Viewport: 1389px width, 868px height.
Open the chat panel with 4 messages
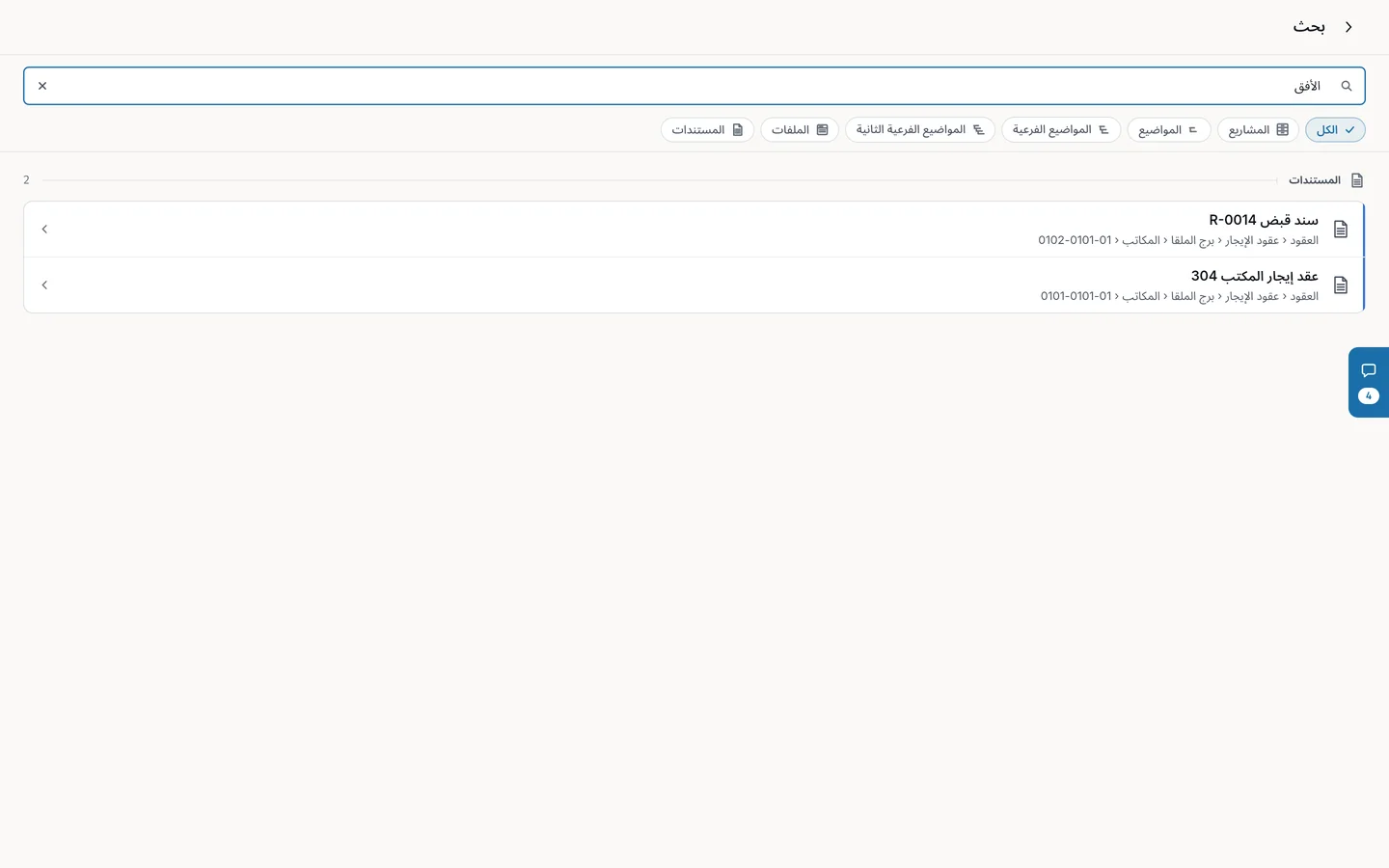point(1368,382)
